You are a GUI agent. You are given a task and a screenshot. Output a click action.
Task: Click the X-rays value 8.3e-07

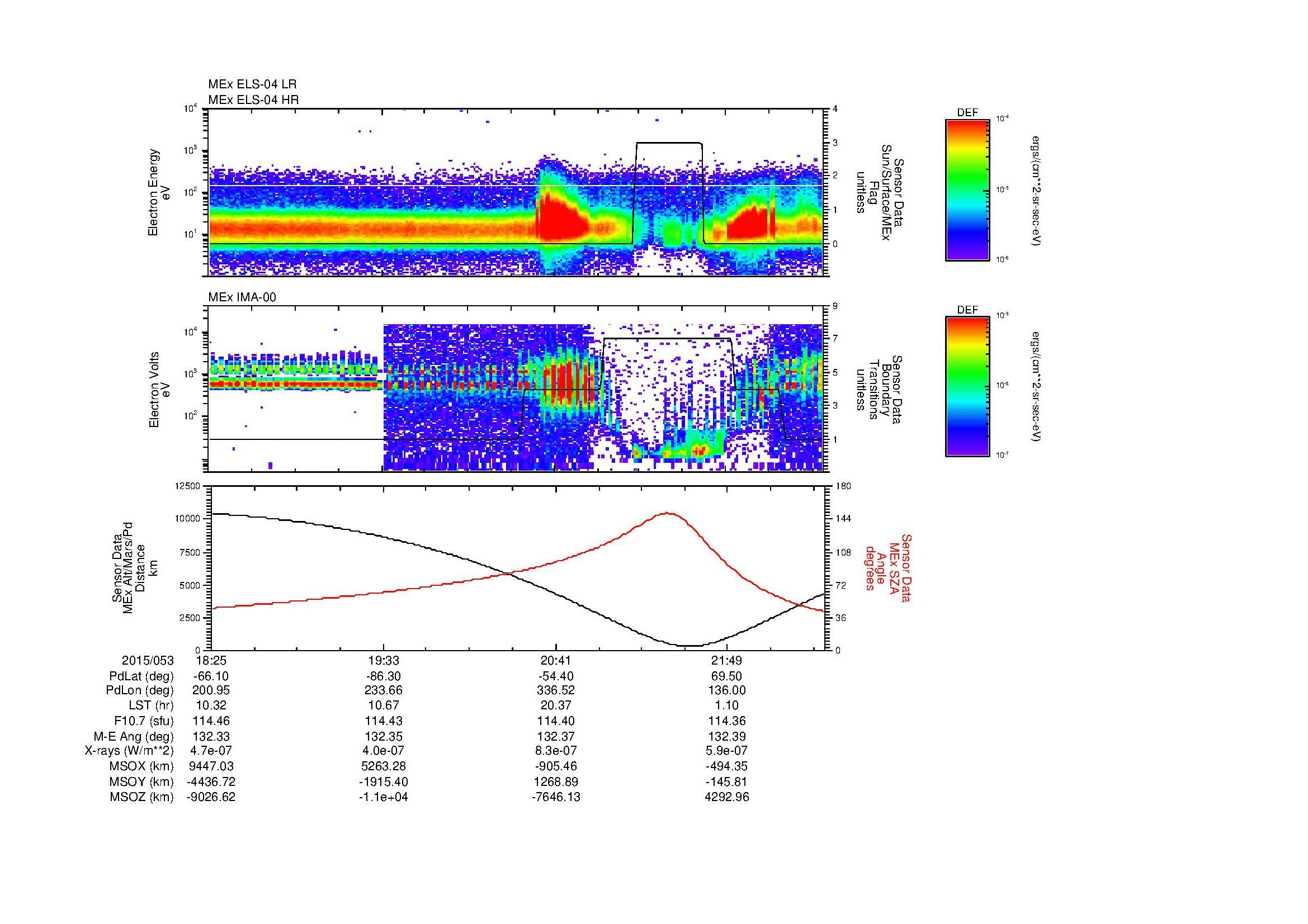(555, 751)
